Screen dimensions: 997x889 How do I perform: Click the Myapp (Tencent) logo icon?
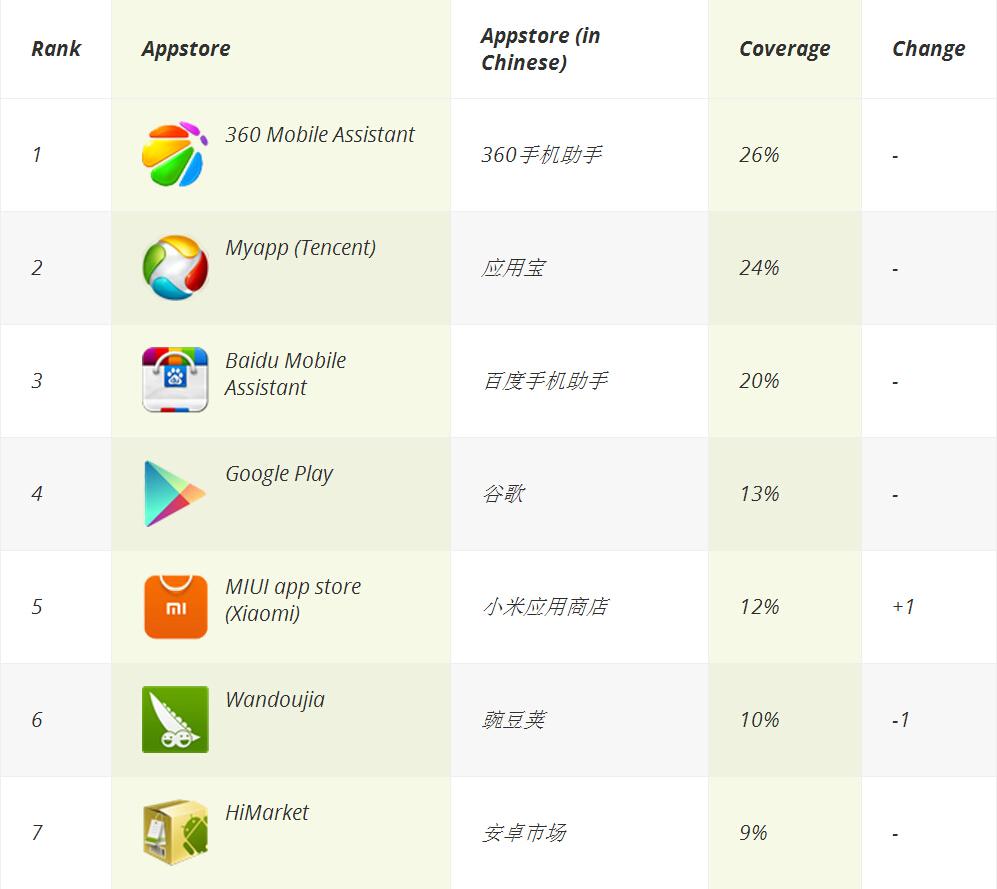175,267
